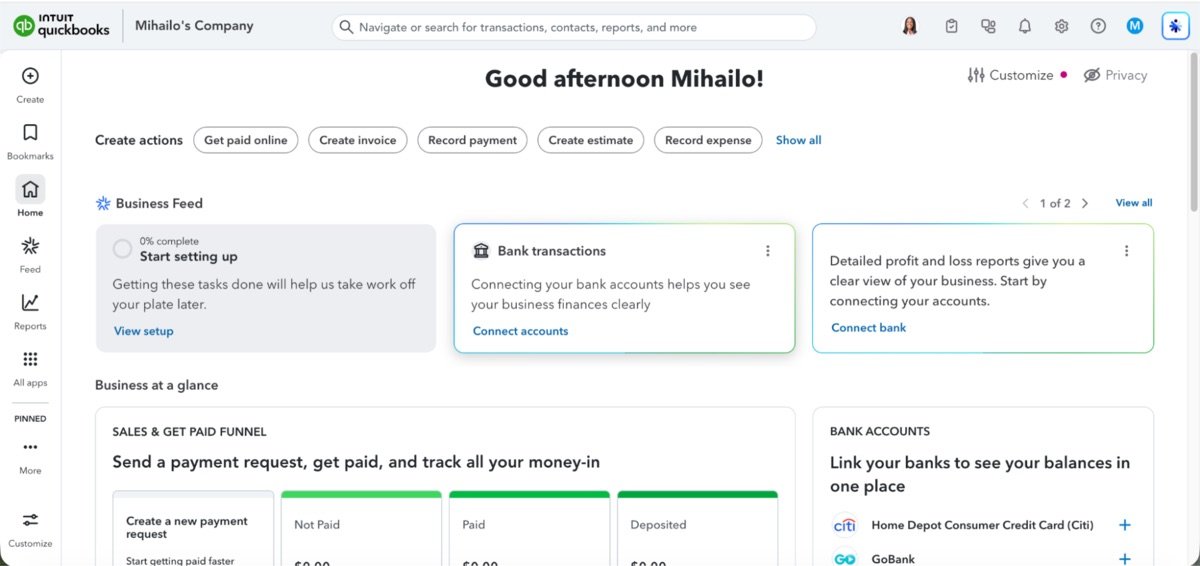
Task: Click View all in Business Feed
Action: point(1134,203)
